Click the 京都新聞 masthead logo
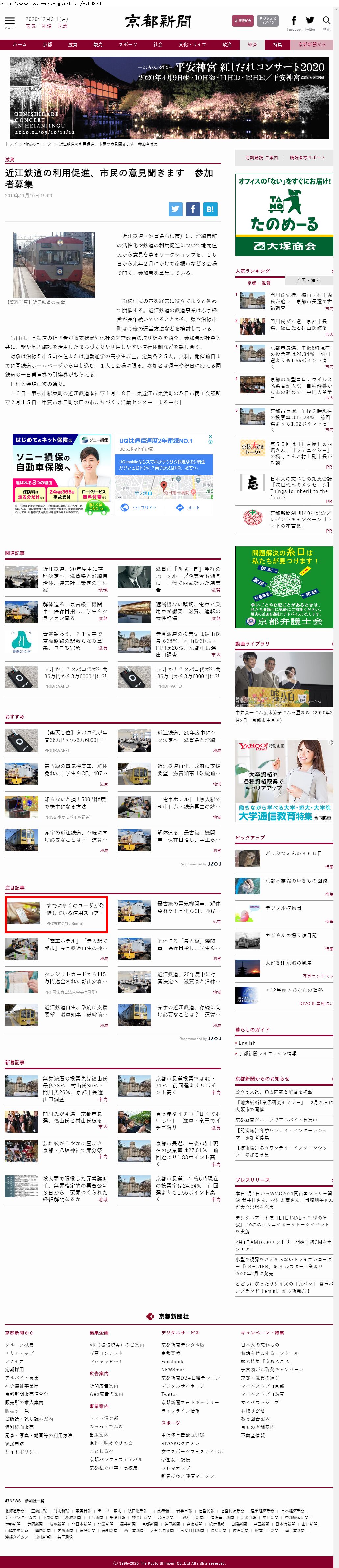Screen dimensions: 339x1568 tap(158, 21)
